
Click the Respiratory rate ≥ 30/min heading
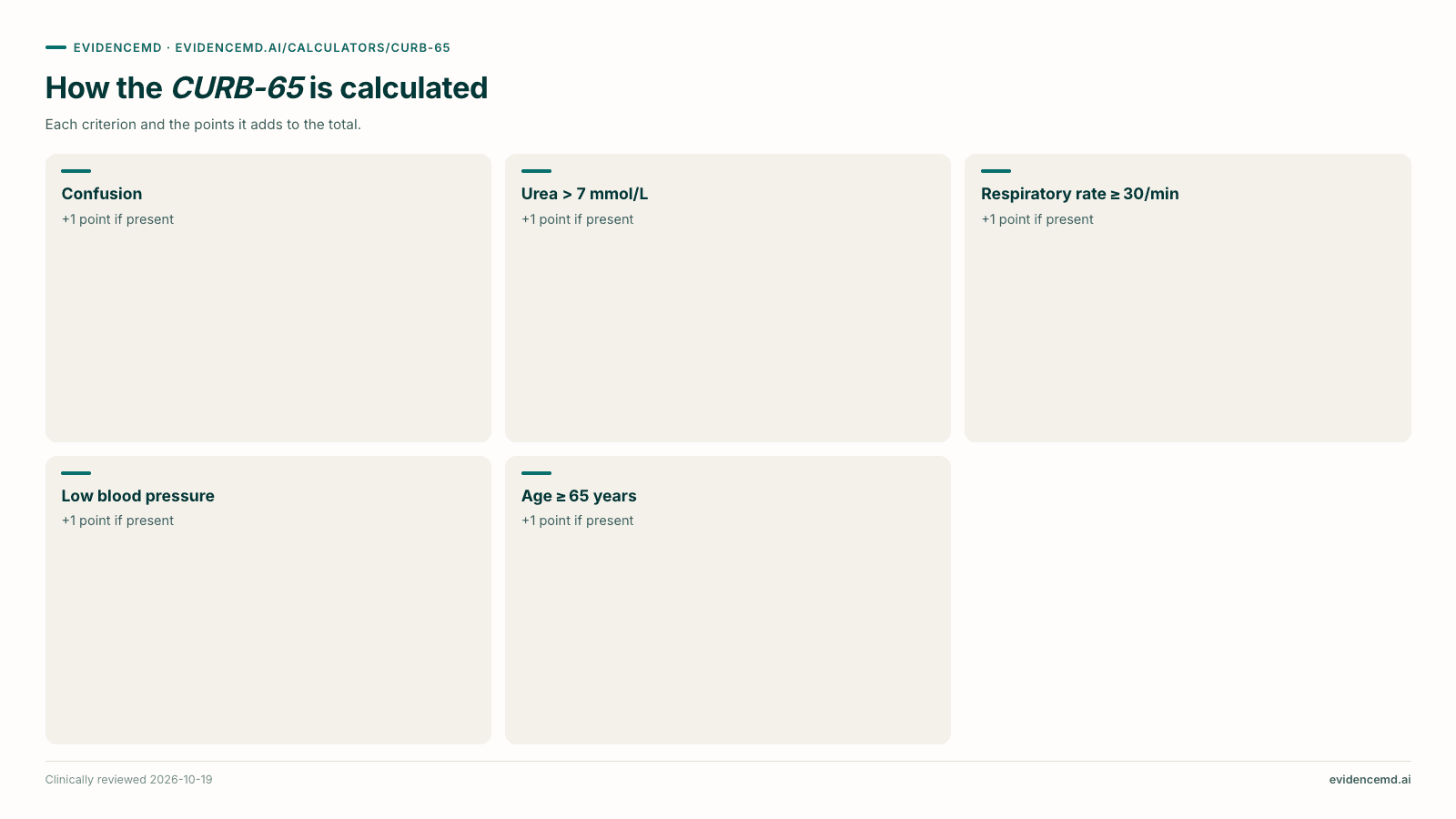[x=1080, y=194]
